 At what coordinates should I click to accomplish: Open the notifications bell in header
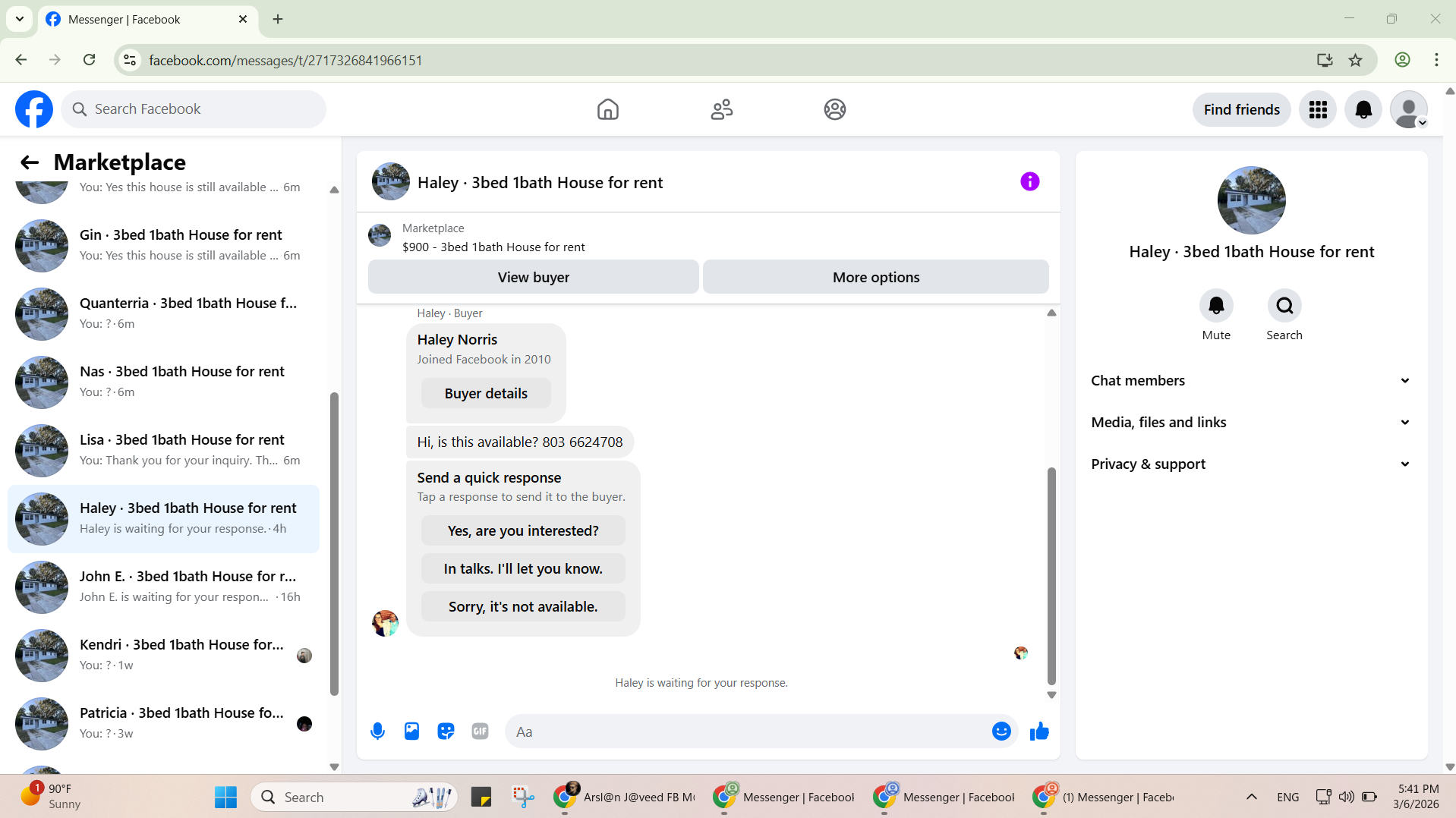[1363, 109]
